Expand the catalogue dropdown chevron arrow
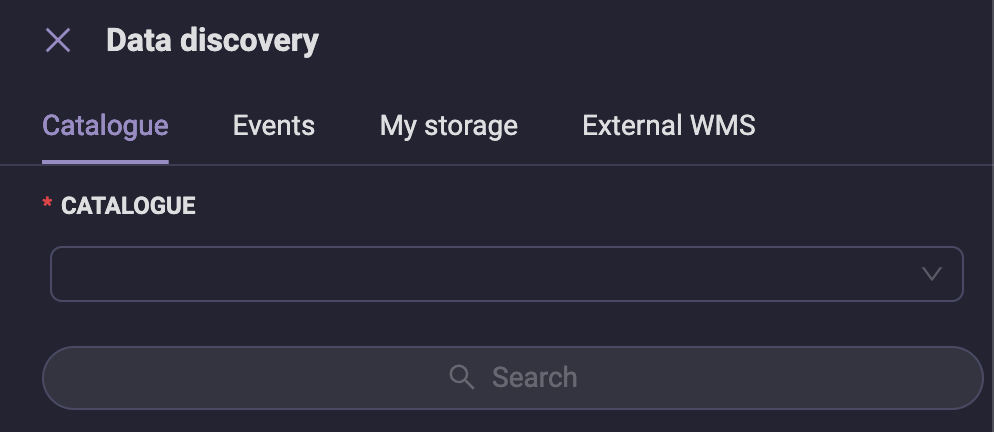Screen dimensions: 994x432 pyautogui.click(x=931, y=274)
